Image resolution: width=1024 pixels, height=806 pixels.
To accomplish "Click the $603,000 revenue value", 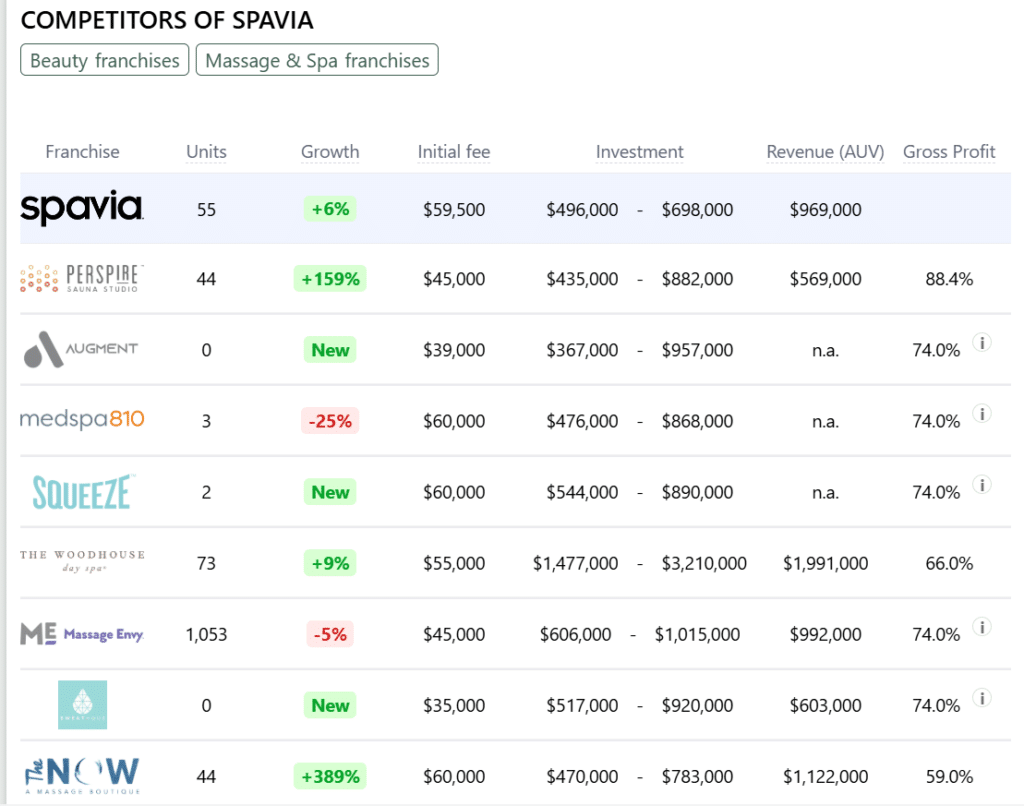I will tap(825, 706).
